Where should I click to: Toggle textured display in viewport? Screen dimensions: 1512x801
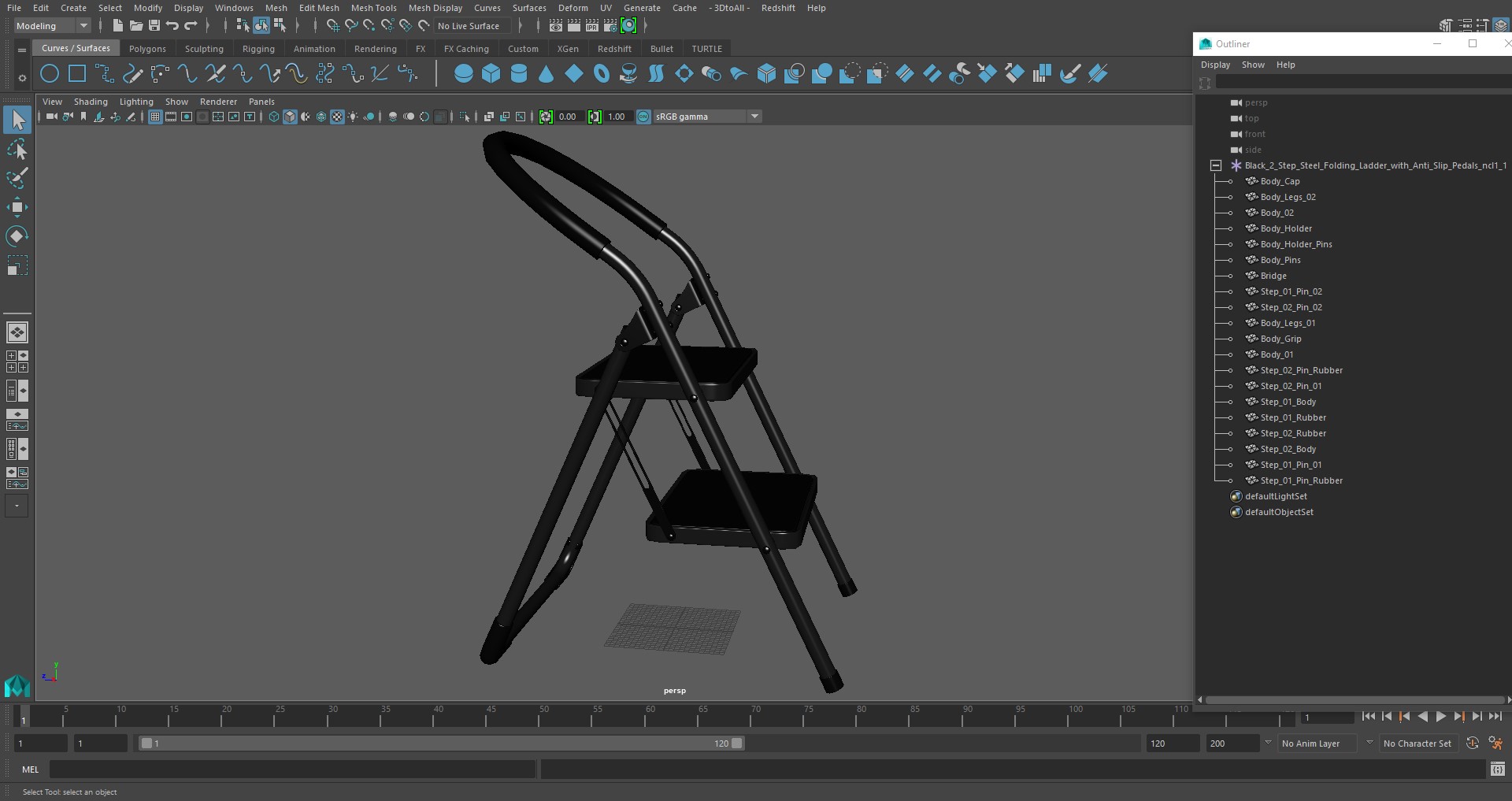tap(337, 117)
